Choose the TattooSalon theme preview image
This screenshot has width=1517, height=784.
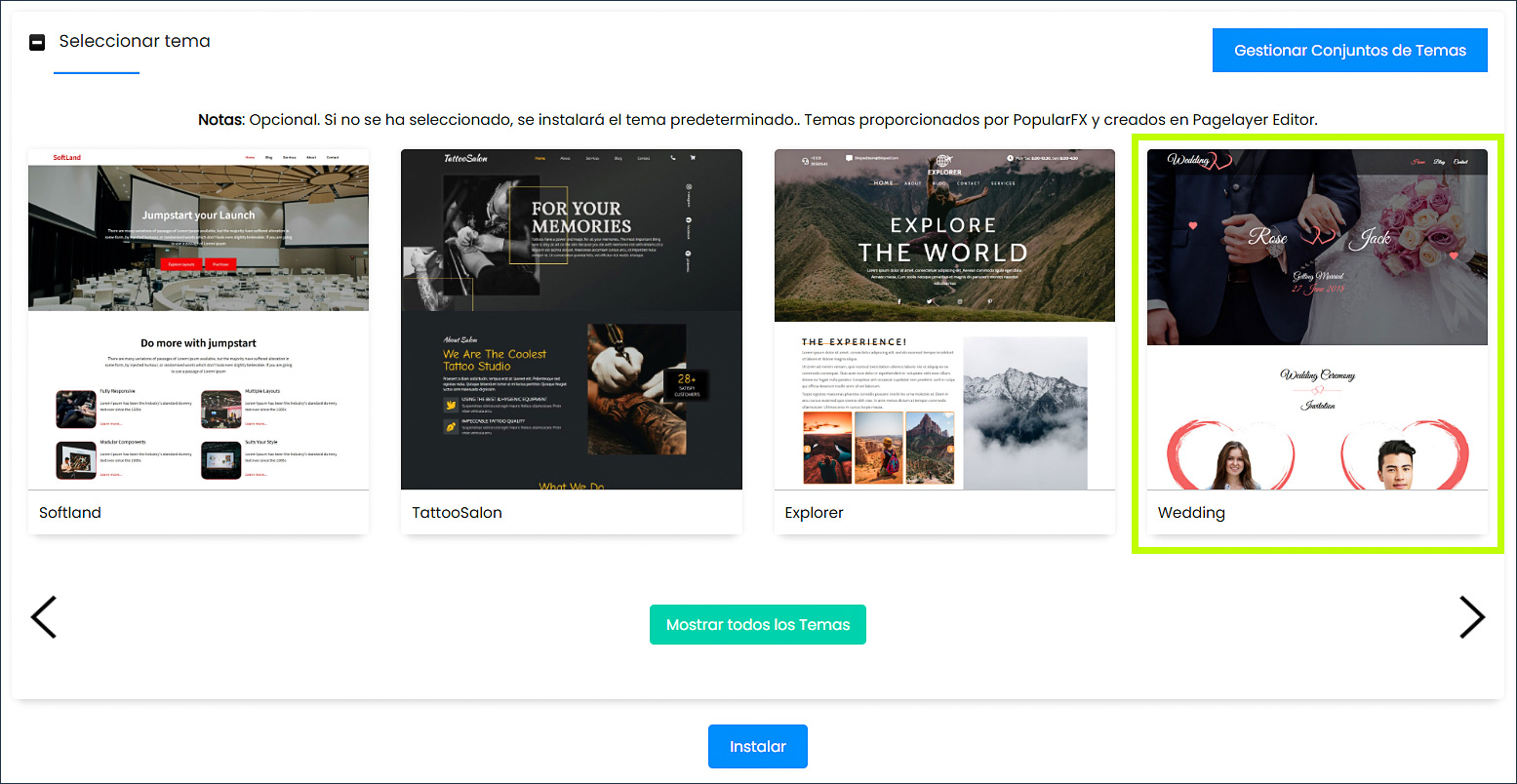(571, 319)
